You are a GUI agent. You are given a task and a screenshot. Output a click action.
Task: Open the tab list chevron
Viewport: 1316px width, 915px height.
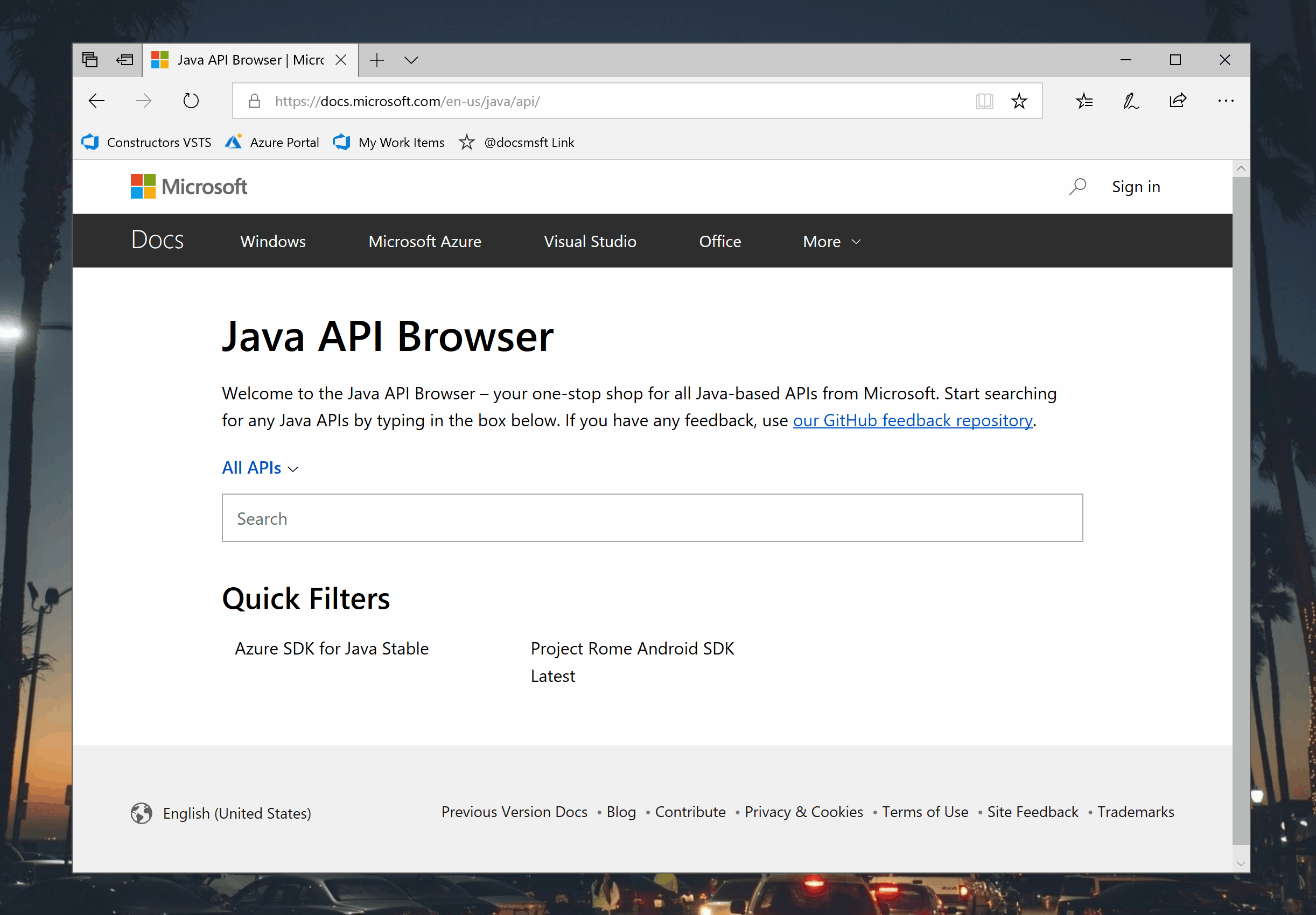click(411, 60)
